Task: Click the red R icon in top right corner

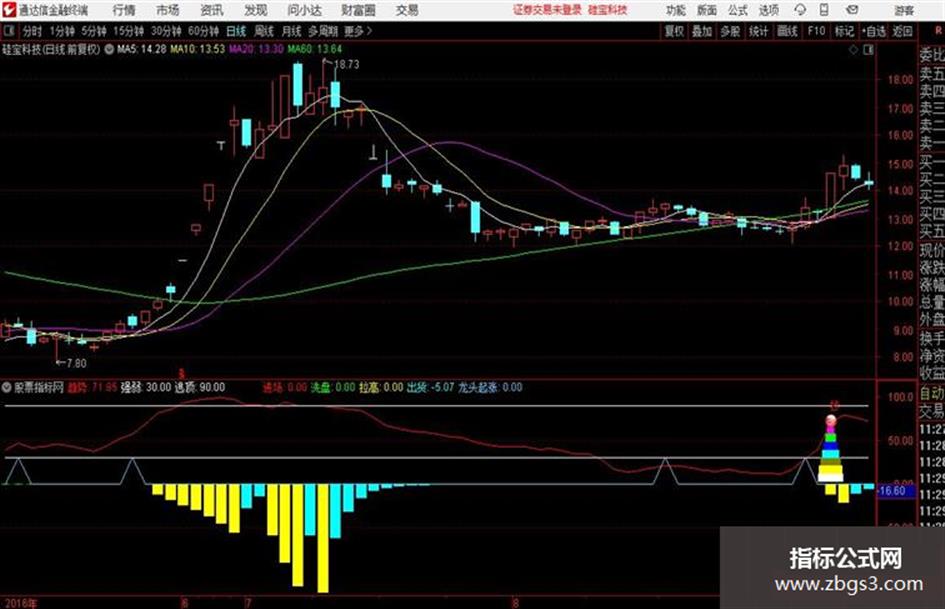Action: click(938, 30)
